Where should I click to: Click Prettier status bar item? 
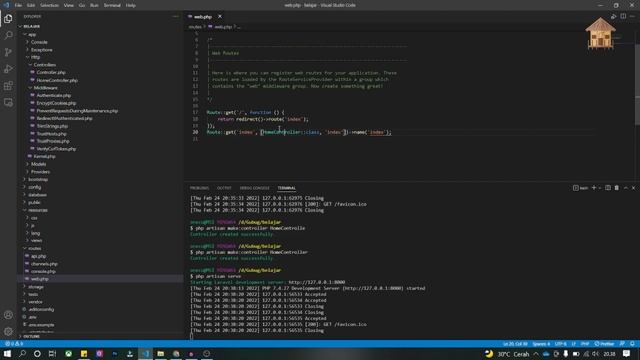[604, 344]
